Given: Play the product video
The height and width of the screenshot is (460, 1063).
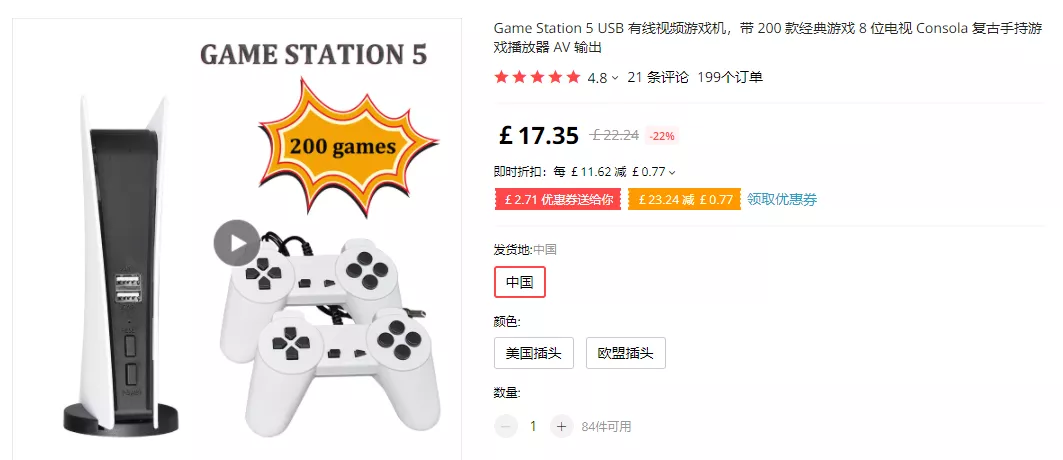Looking at the screenshot, I should tap(237, 242).
